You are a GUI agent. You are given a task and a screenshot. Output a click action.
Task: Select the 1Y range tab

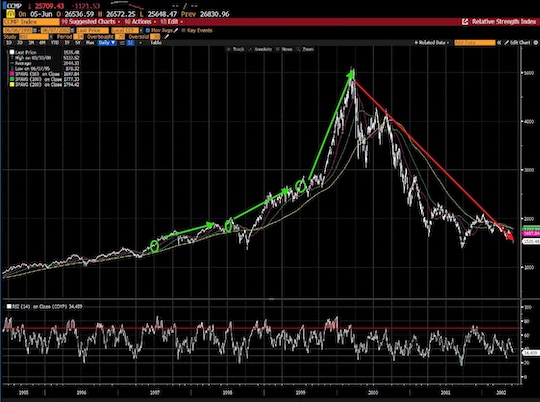[x=67, y=43]
